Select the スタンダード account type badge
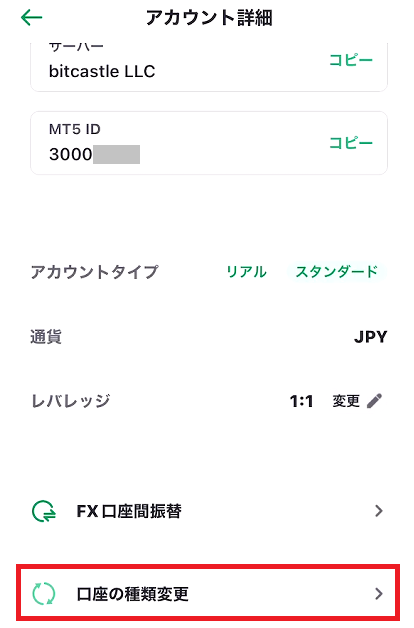 coord(336,272)
